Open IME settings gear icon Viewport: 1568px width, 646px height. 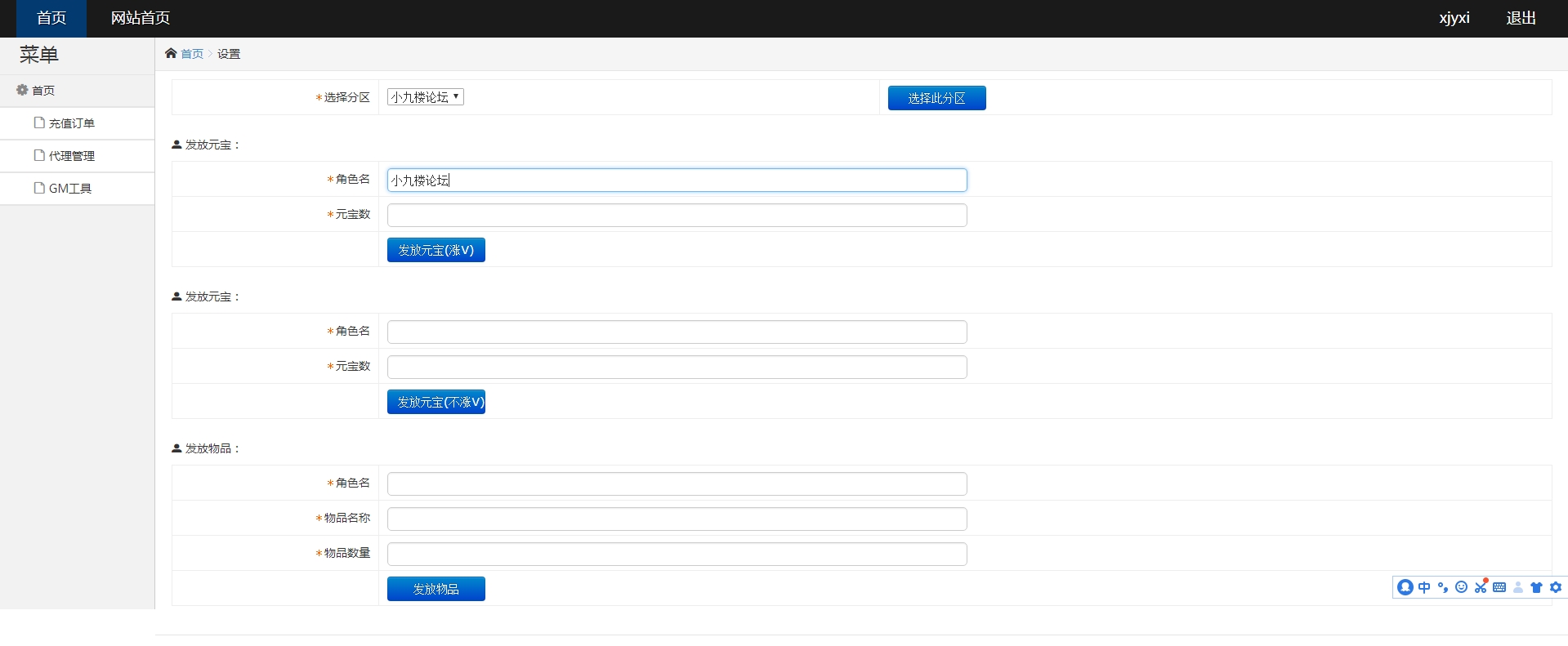point(1556,587)
